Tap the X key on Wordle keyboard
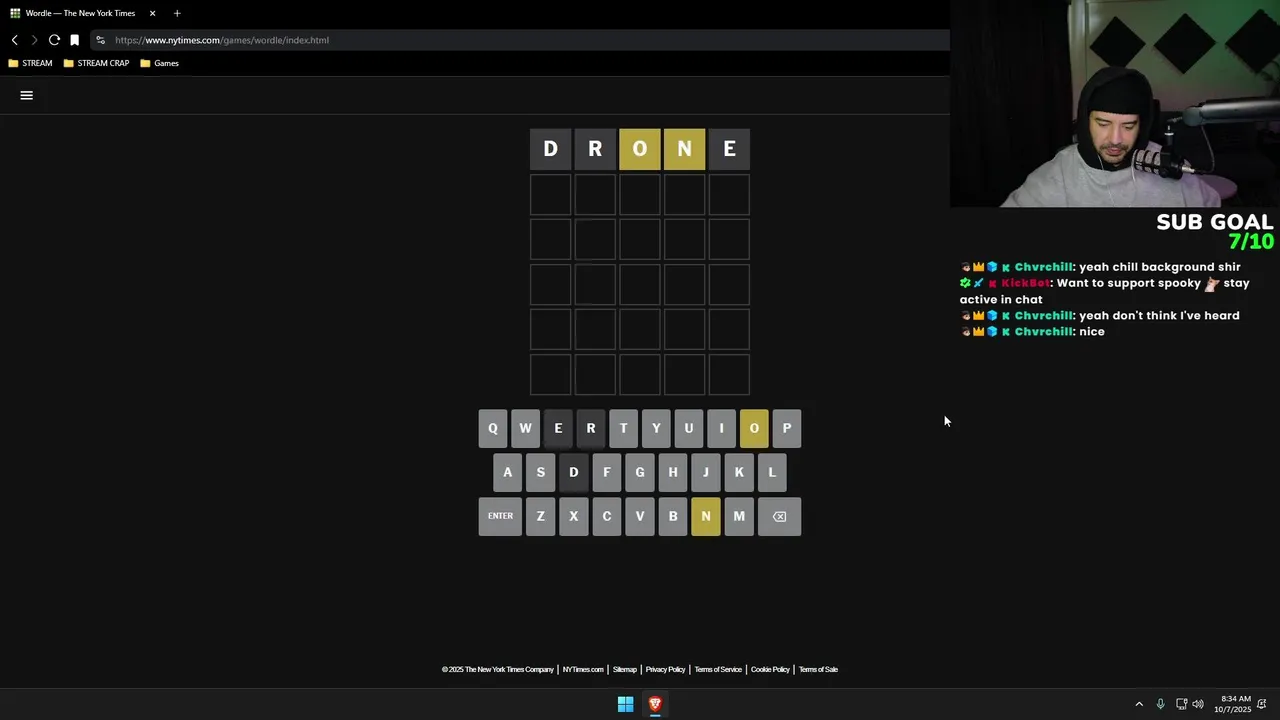Image resolution: width=1280 pixels, height=720 pixels. click(x=573, y=516)
